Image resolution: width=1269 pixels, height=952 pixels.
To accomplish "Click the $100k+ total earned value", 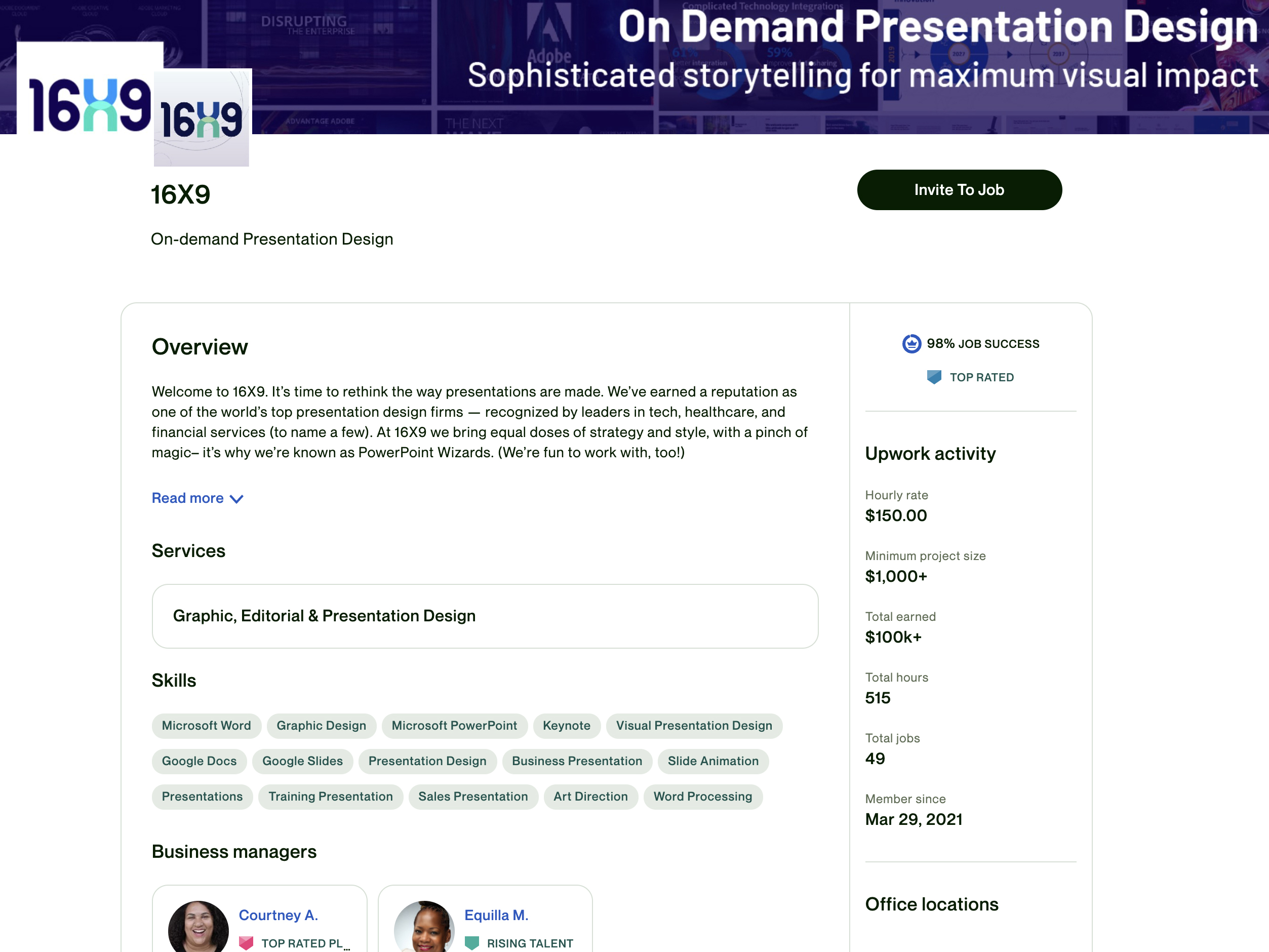I will tap(893, 638).
